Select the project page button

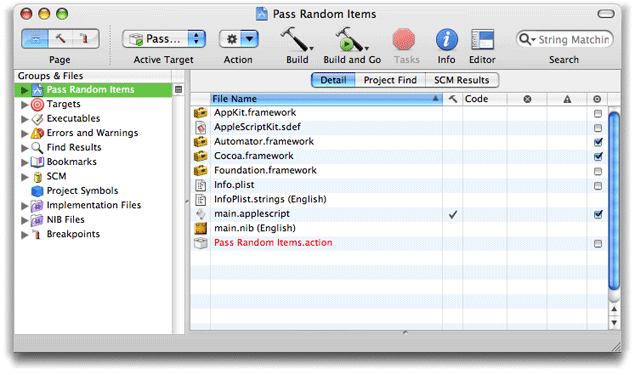35,39
